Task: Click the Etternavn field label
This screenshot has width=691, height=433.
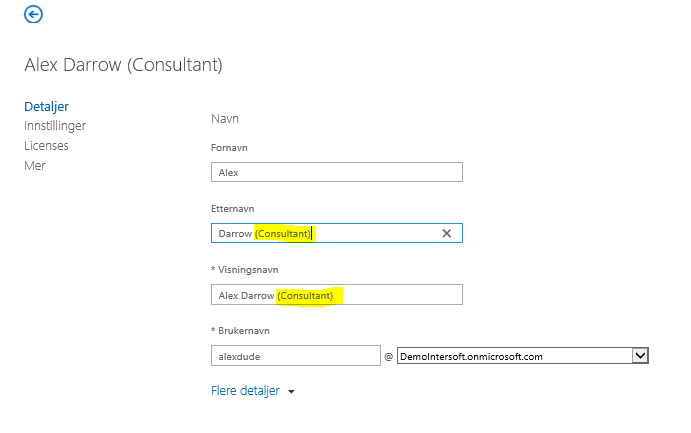Action: pyautogui.click(x=232, y=209)
